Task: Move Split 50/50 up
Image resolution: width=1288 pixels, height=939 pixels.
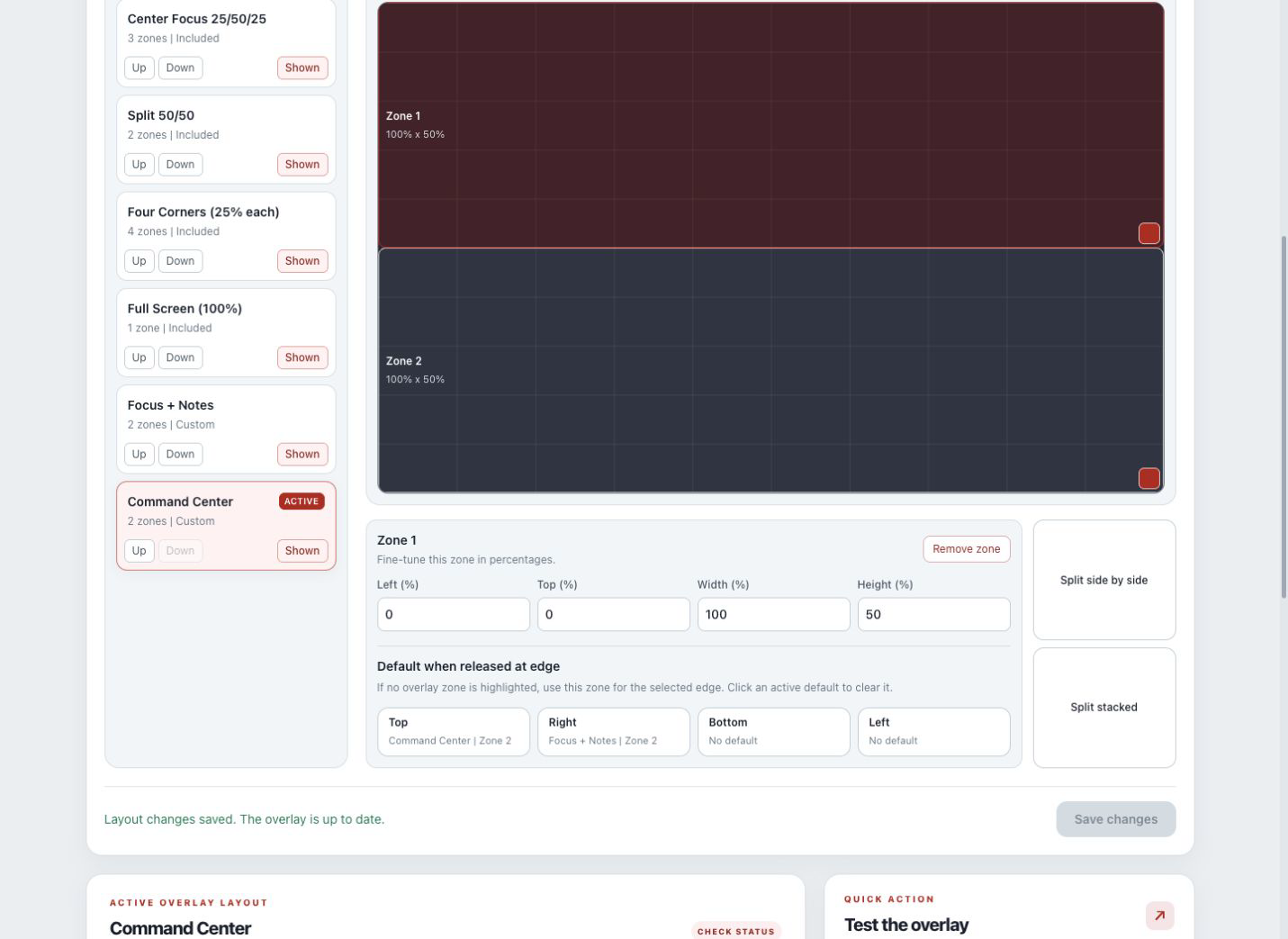Action: point(139,164)
